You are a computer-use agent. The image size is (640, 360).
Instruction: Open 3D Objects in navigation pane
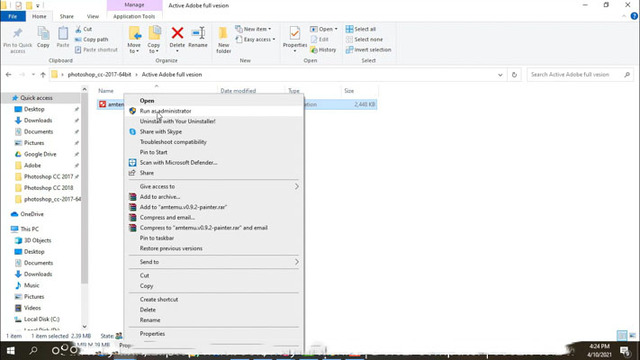pos(37,240)
